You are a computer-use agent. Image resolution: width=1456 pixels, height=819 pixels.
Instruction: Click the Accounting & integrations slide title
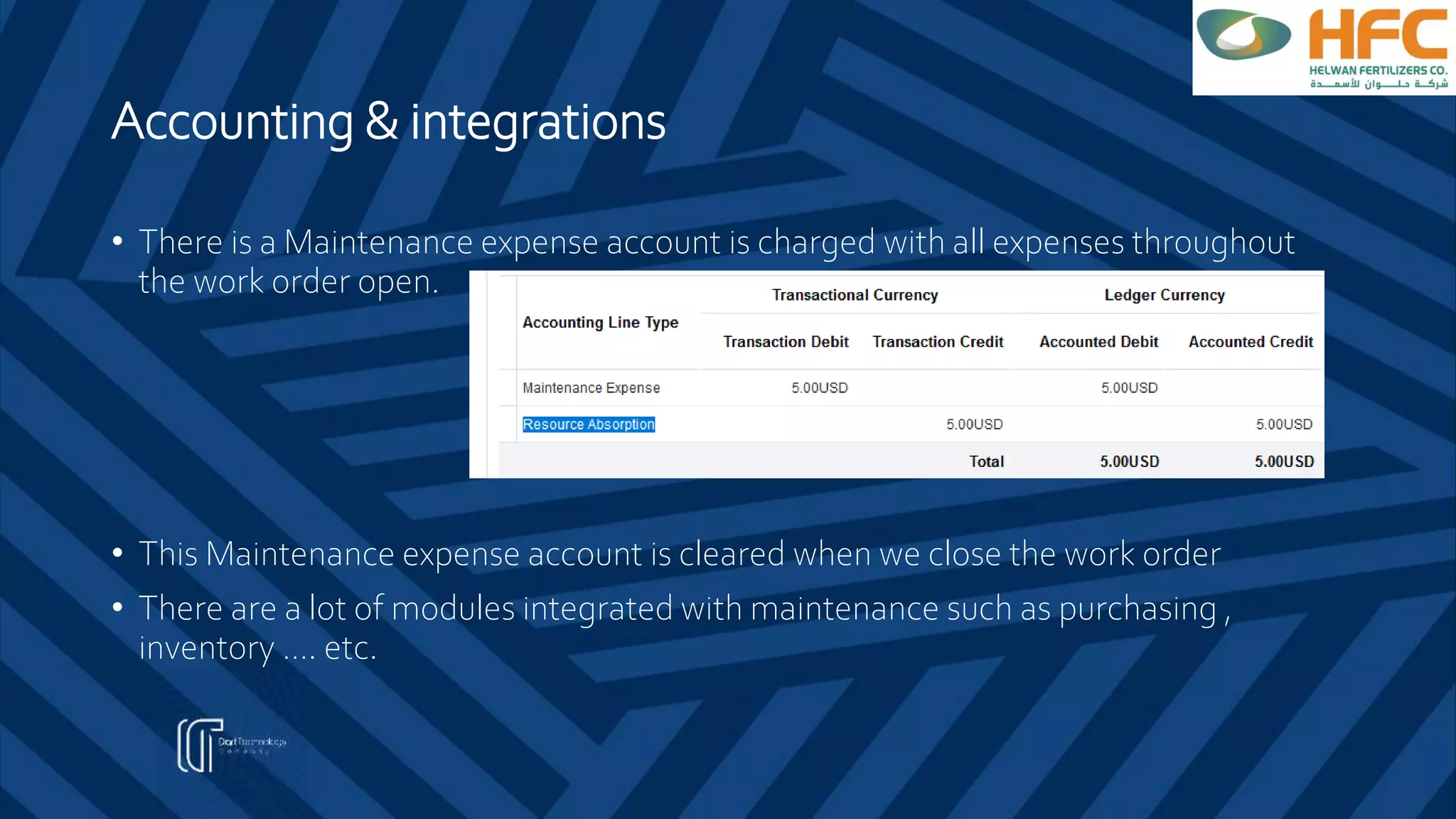click(388, 122)
